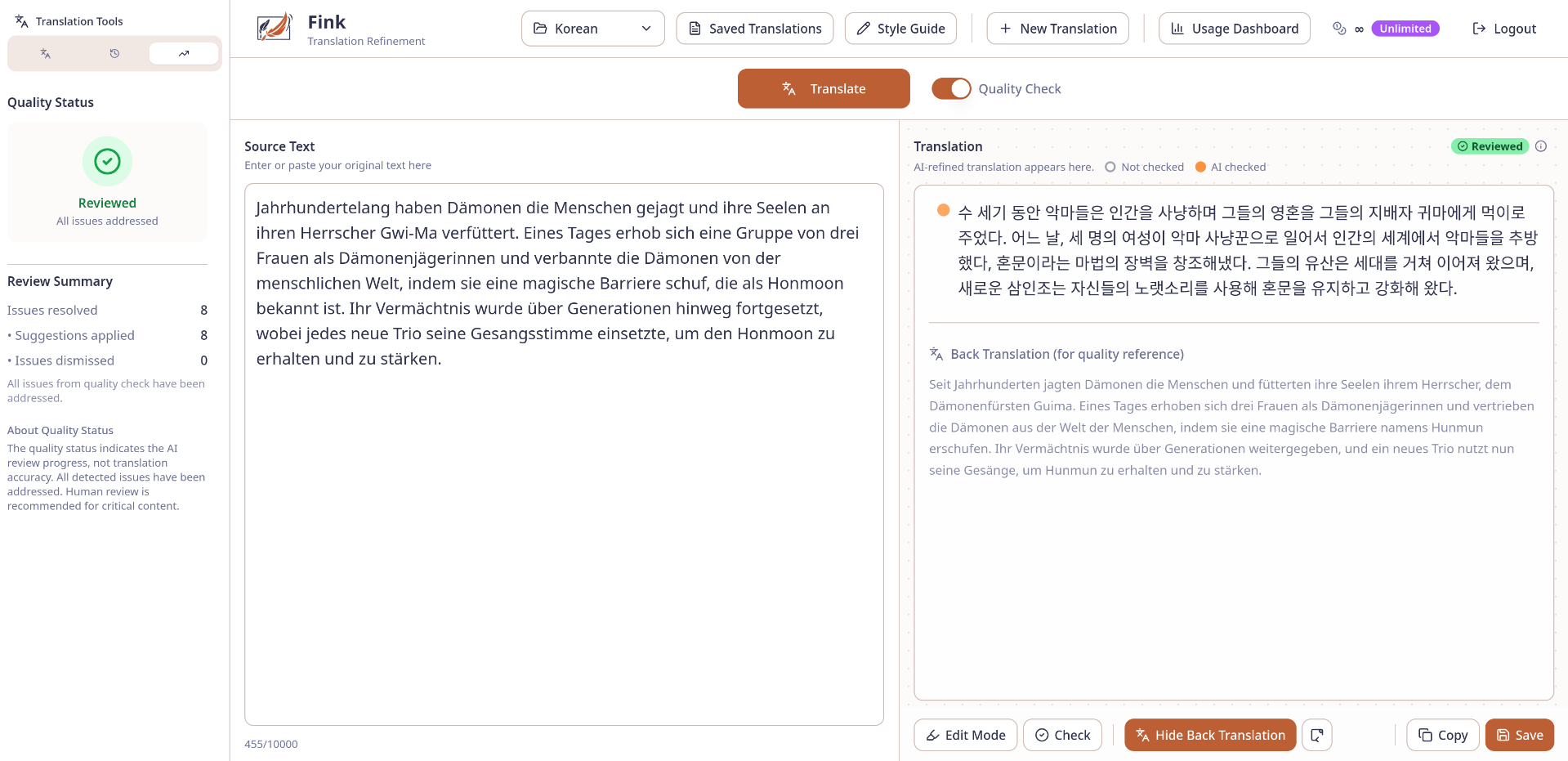The height and width of the screenshot is (761, 1568).
Task: Click inside the Source Text field
Action: [564, 450]
